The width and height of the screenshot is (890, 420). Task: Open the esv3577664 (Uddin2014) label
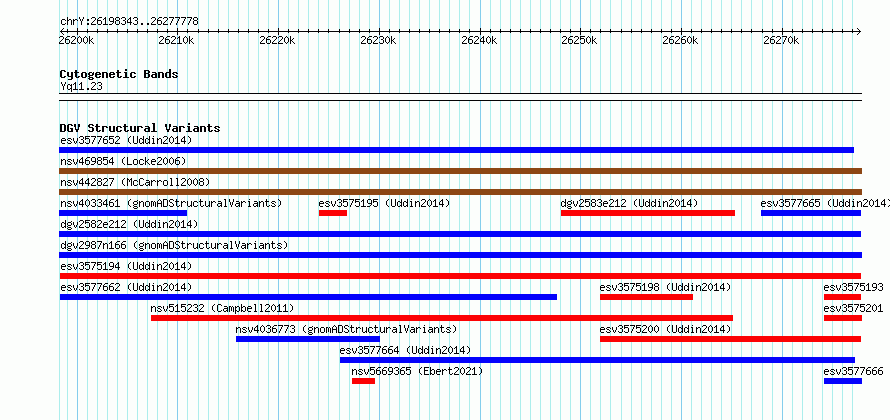[405, 350]
